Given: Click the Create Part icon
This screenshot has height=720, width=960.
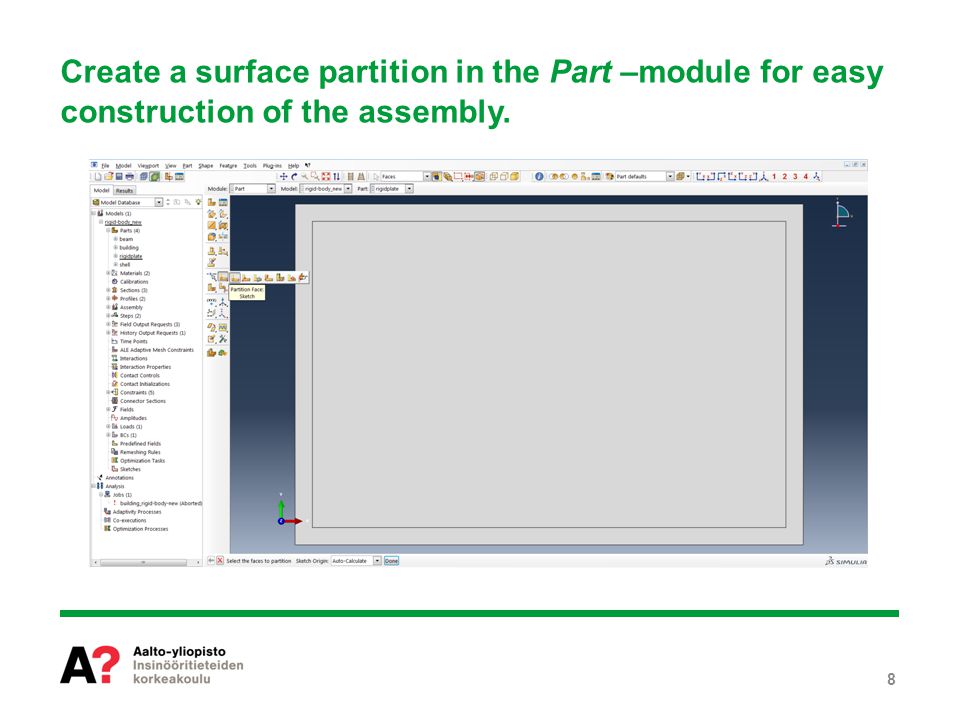Looking at the screenshot, I should tap(211, 202).
